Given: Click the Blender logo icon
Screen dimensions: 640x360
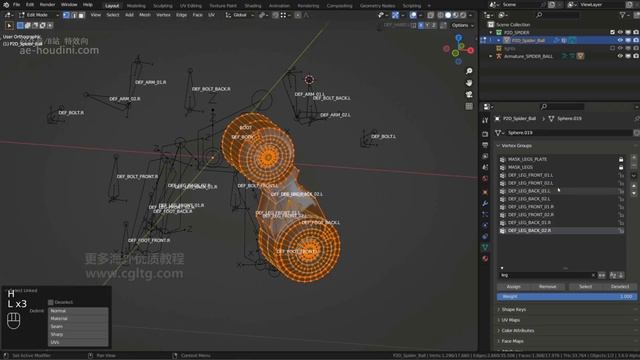Looking at the screenshot, I should click(x=6, y=5).
